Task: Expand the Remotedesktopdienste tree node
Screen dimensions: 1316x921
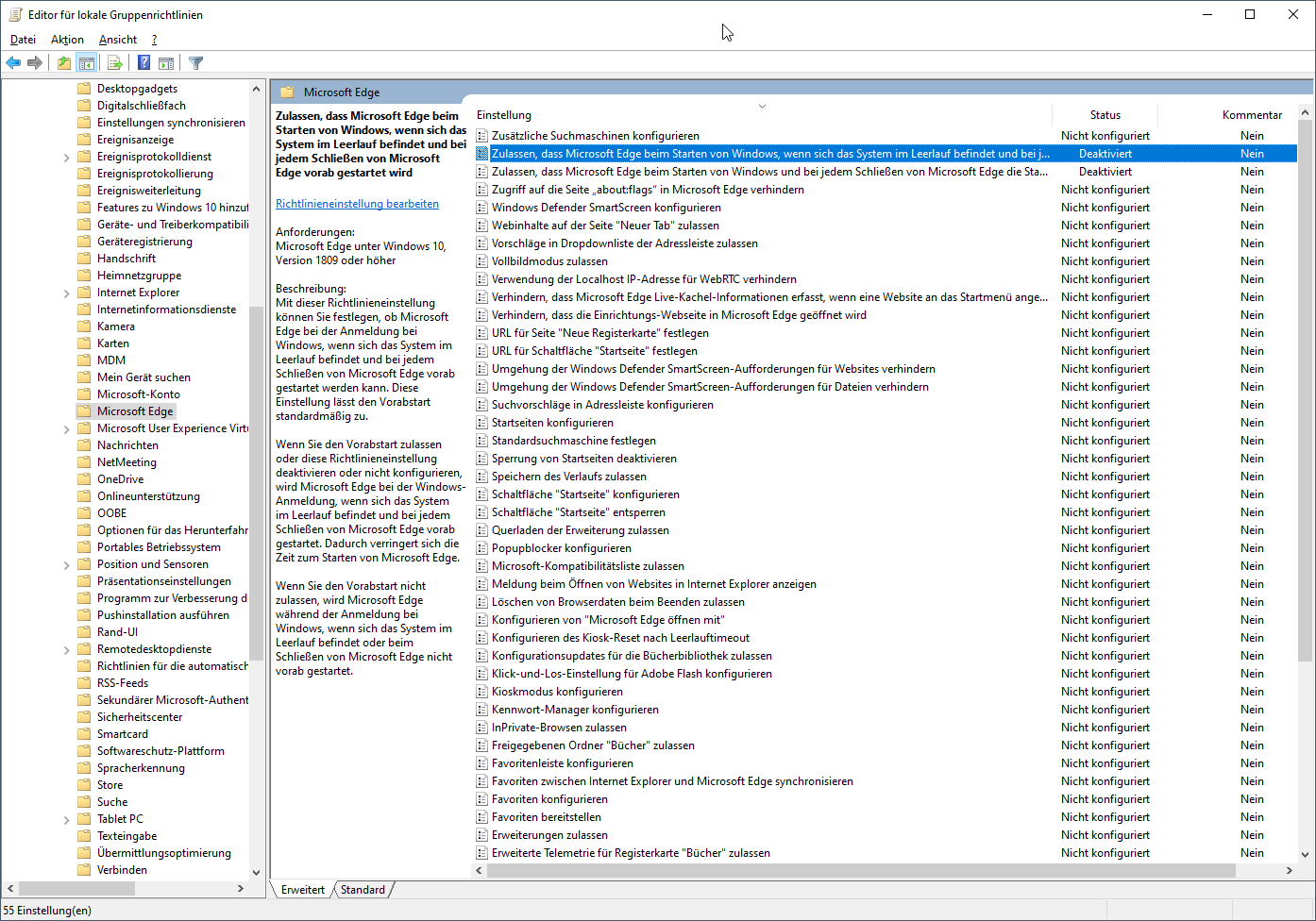Action: [x=67, y=650]
